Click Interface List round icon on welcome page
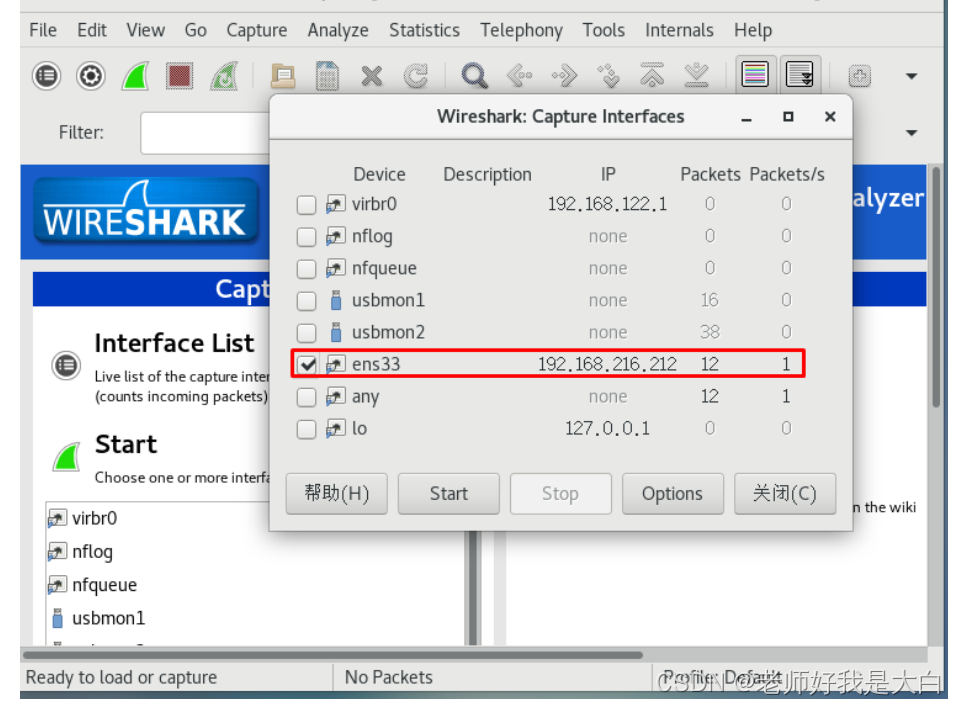Image resolution: width=956 pixels, height=706 pixels. point(66,365)
